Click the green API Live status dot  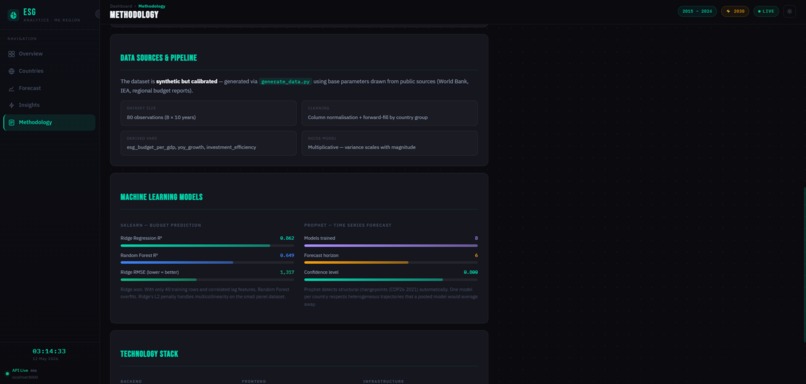tap(7, 374)
